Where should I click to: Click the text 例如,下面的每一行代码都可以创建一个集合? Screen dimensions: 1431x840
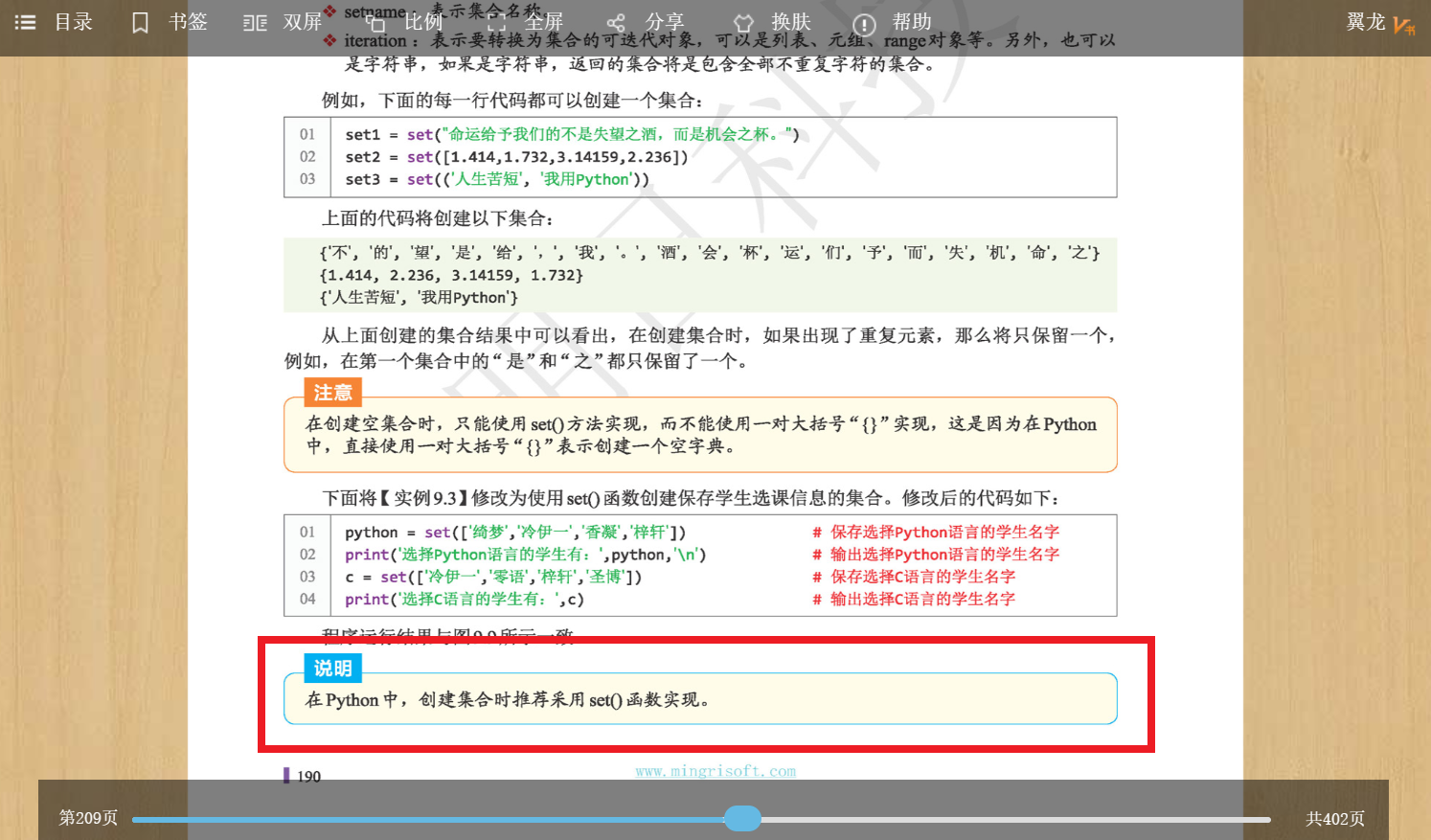pos(512,101)
